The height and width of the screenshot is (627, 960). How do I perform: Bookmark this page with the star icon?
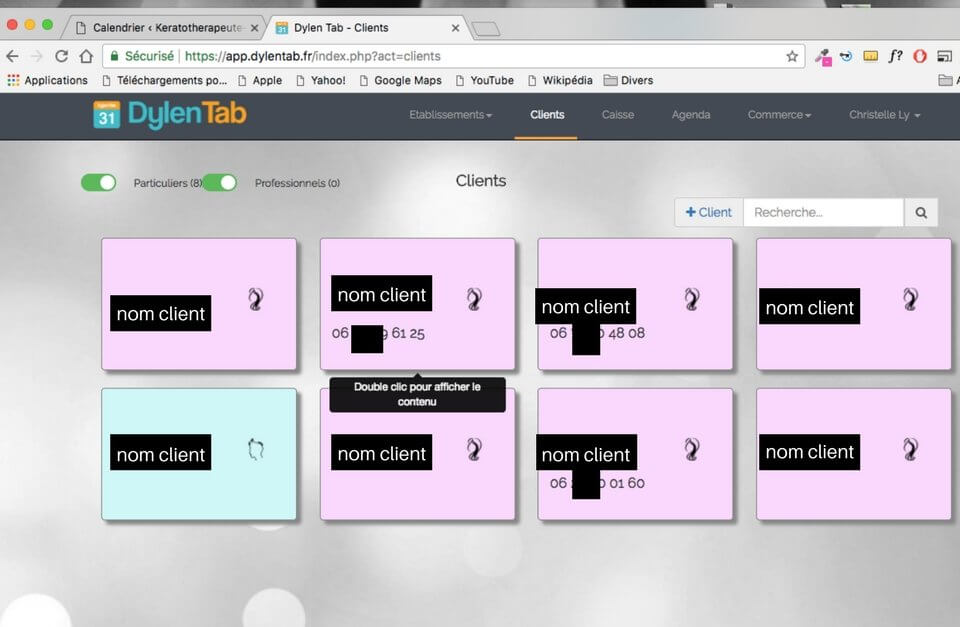pyautogui.click(x=792, y=57)
